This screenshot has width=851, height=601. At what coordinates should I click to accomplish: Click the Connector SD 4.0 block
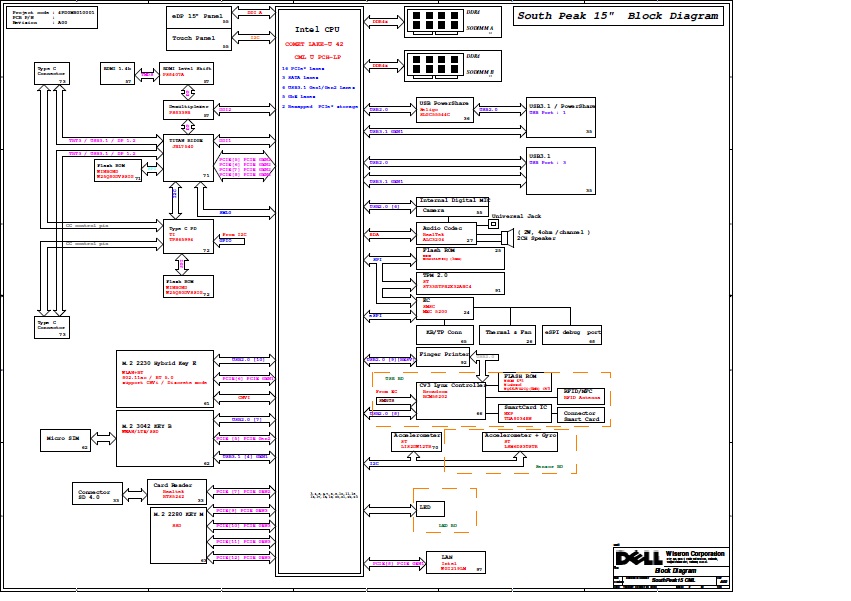97,494
